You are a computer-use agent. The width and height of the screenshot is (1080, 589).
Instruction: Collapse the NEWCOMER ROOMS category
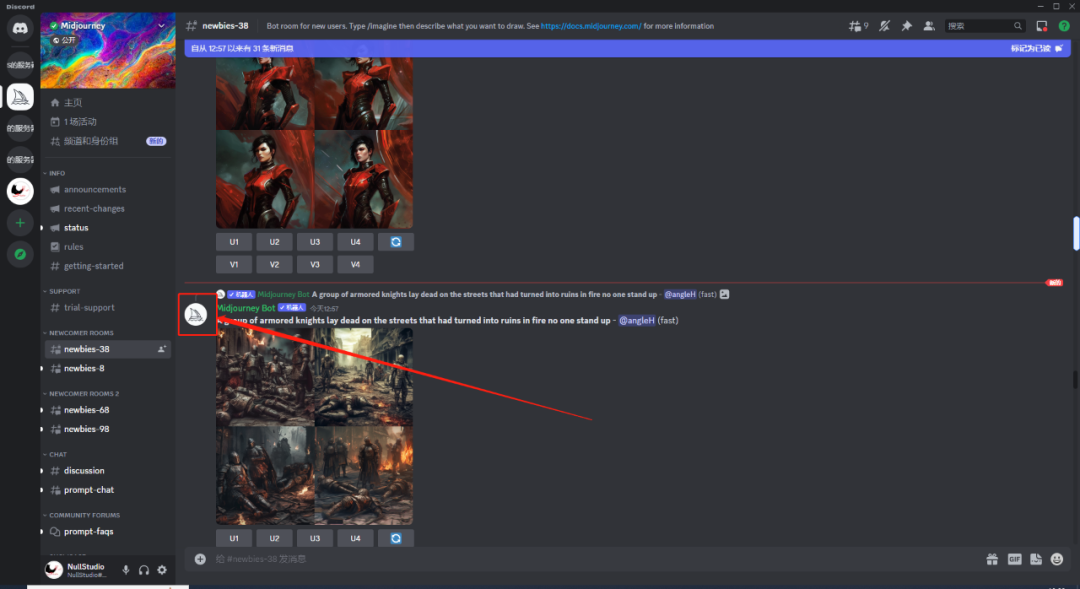pyautogui.click(x=79, y=333)
